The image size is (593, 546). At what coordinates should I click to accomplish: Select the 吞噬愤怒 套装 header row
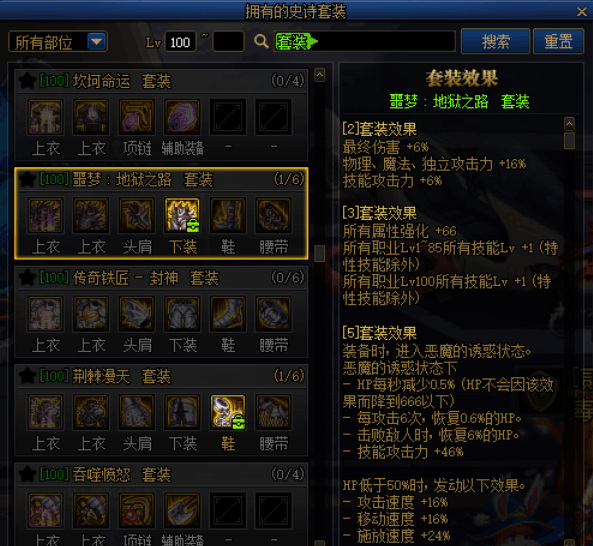click(x=161, y=474)
